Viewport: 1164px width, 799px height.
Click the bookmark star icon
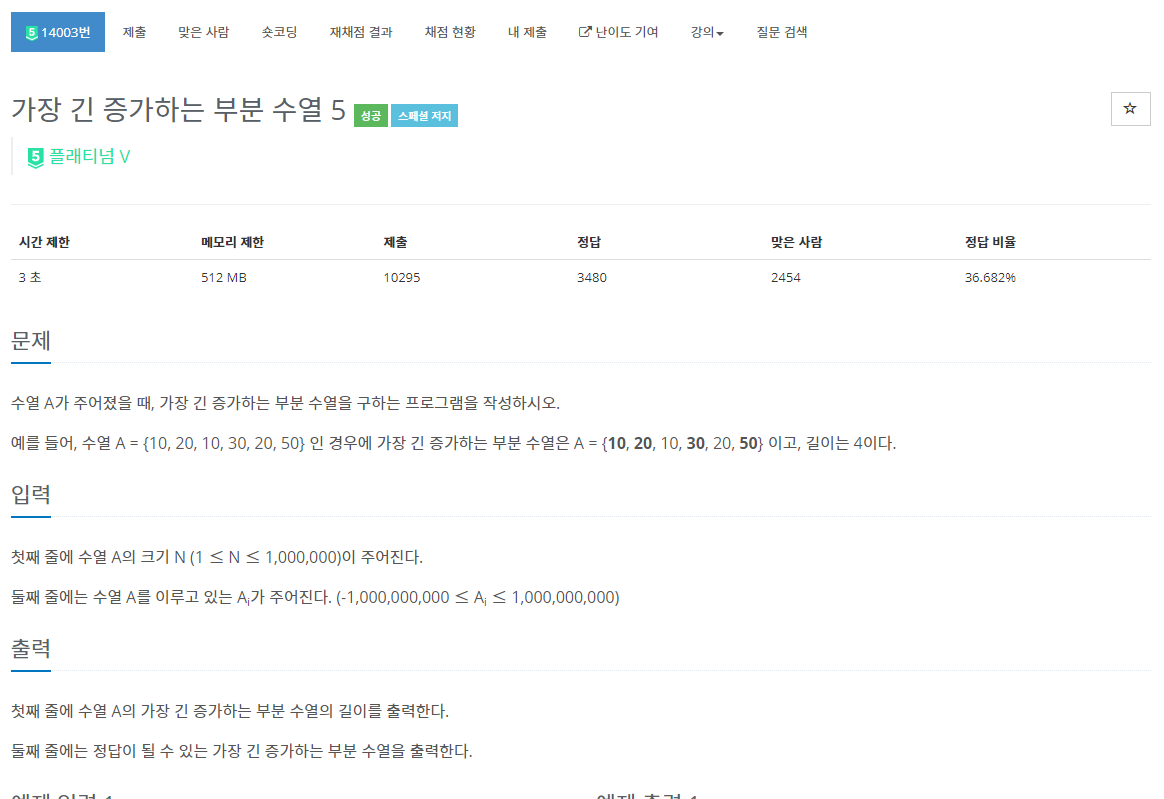pyautogui.click(x=1130, y=108)
